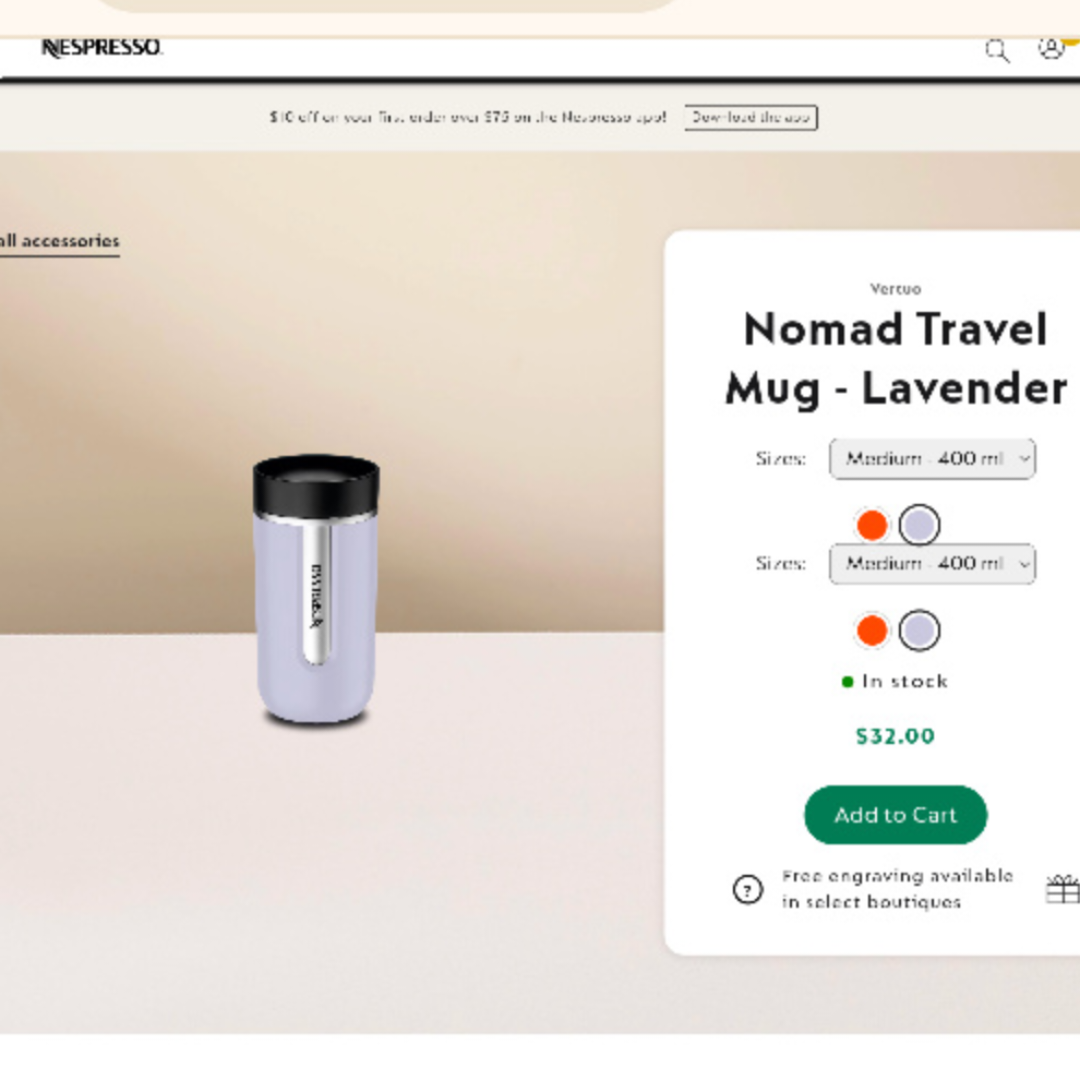Open search with the magnifier icon
The width and height of the screenshot is (1080, 1080).
997,50
